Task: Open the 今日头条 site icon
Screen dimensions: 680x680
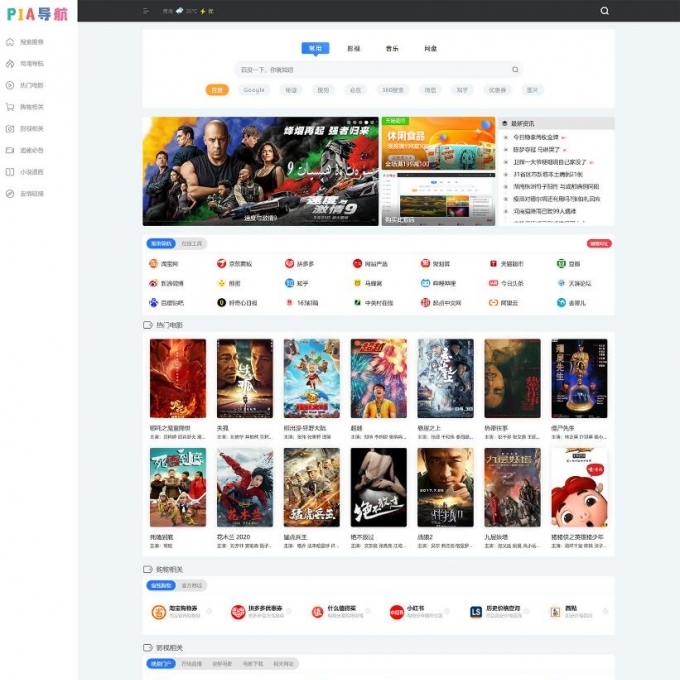Action: point(493,283)
